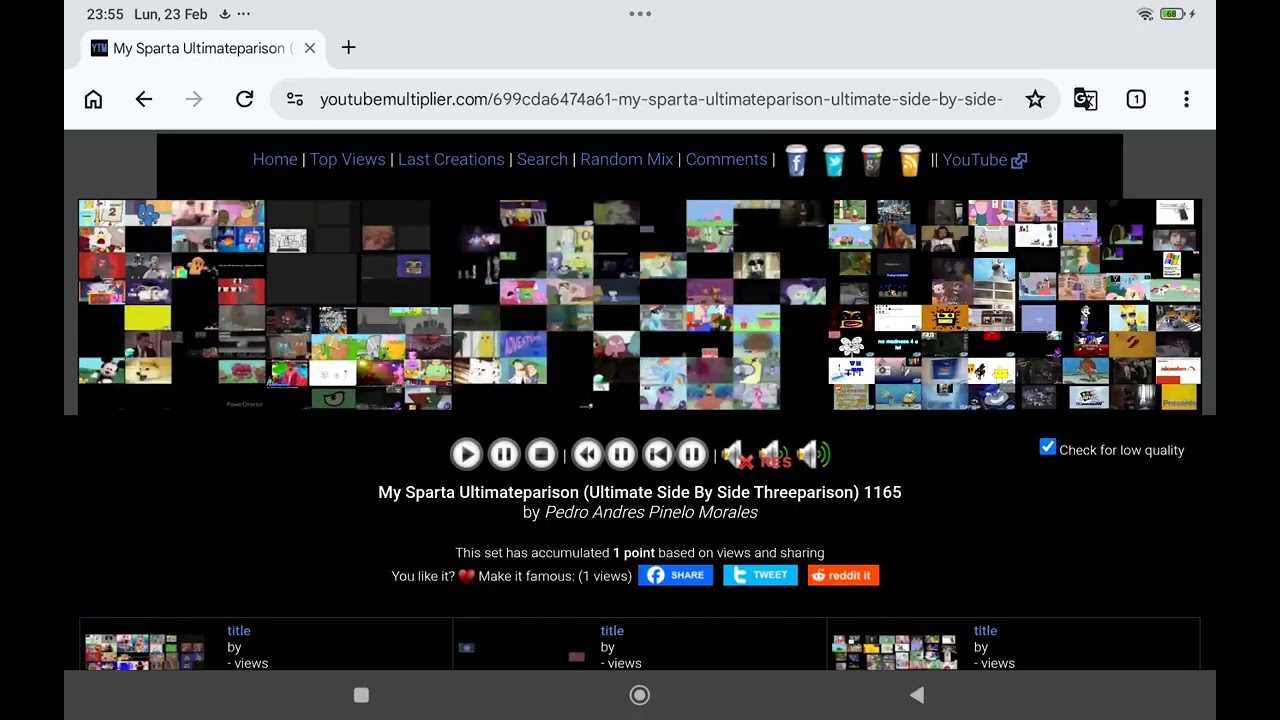The image size is (1280, 720).
Task: Bookmark this page with the star icon
Action: [1035, 99]
